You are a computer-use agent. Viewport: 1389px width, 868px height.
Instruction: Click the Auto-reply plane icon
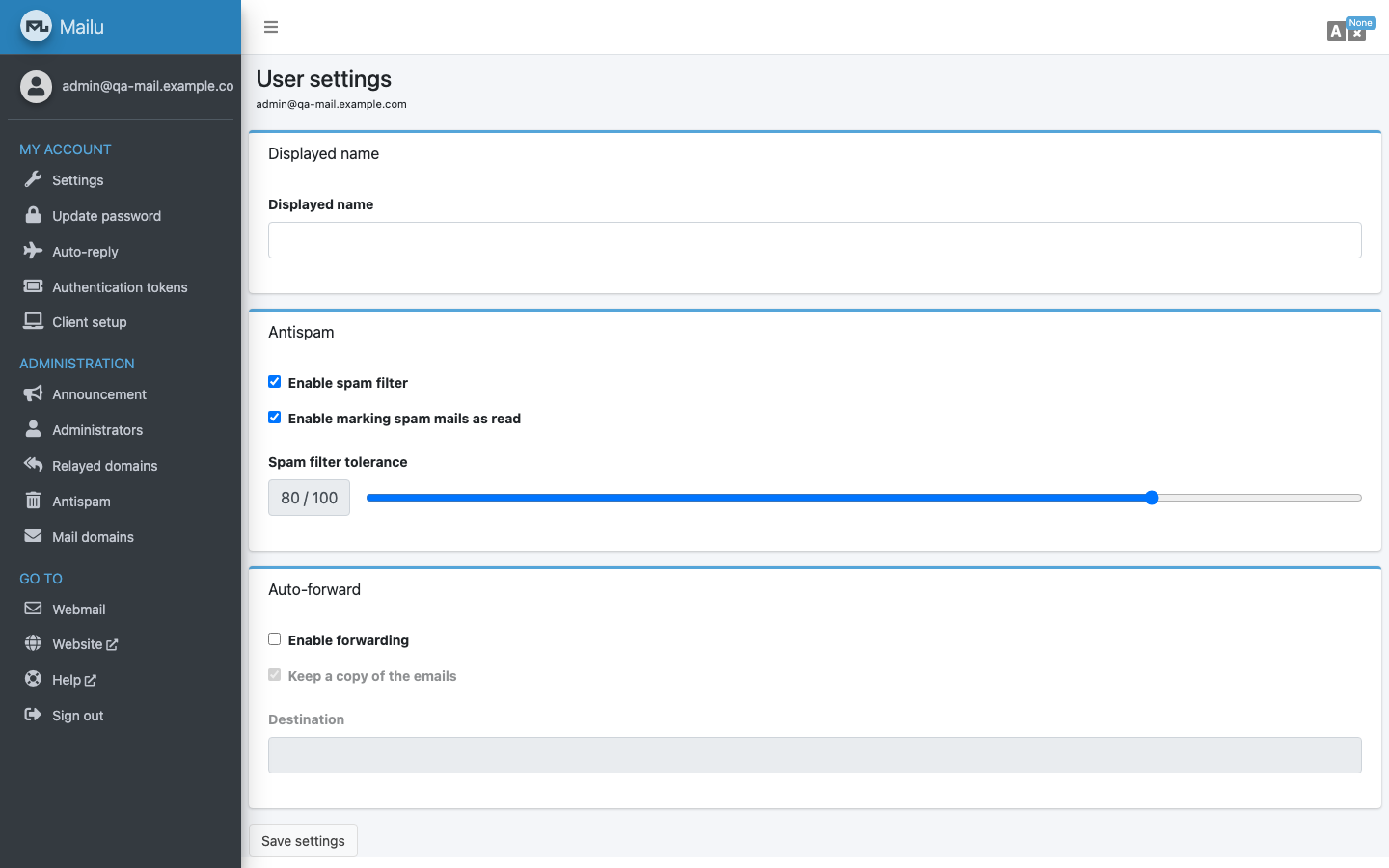point(33,251)
